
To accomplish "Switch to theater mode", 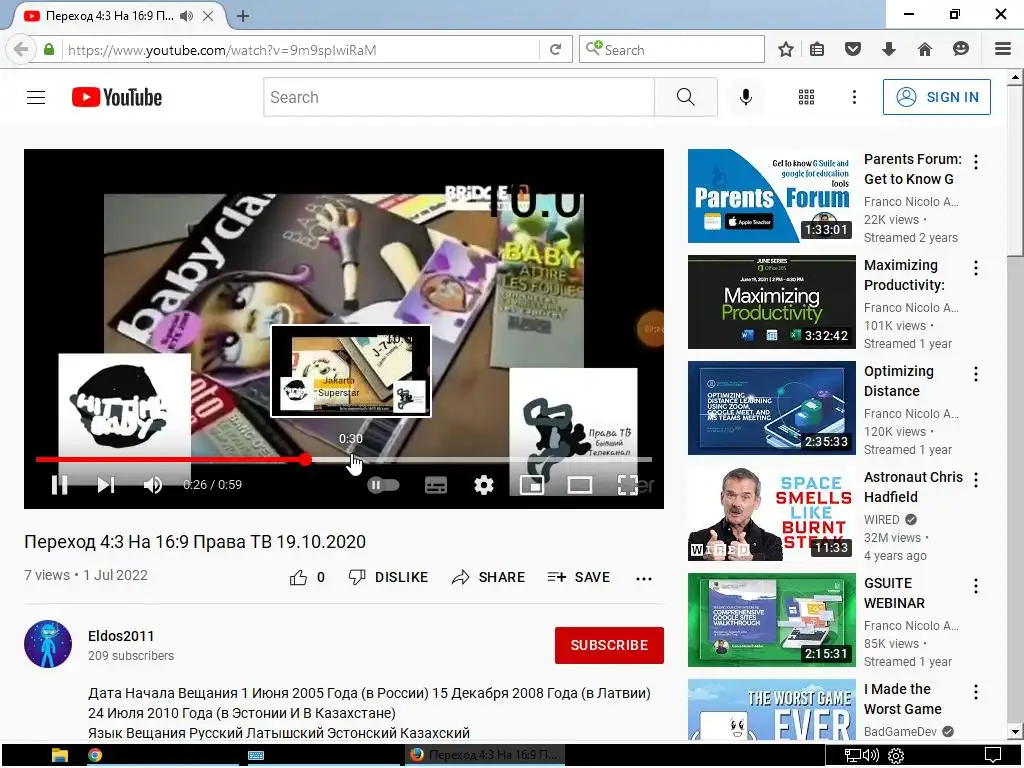I will [x=579, y=485].
